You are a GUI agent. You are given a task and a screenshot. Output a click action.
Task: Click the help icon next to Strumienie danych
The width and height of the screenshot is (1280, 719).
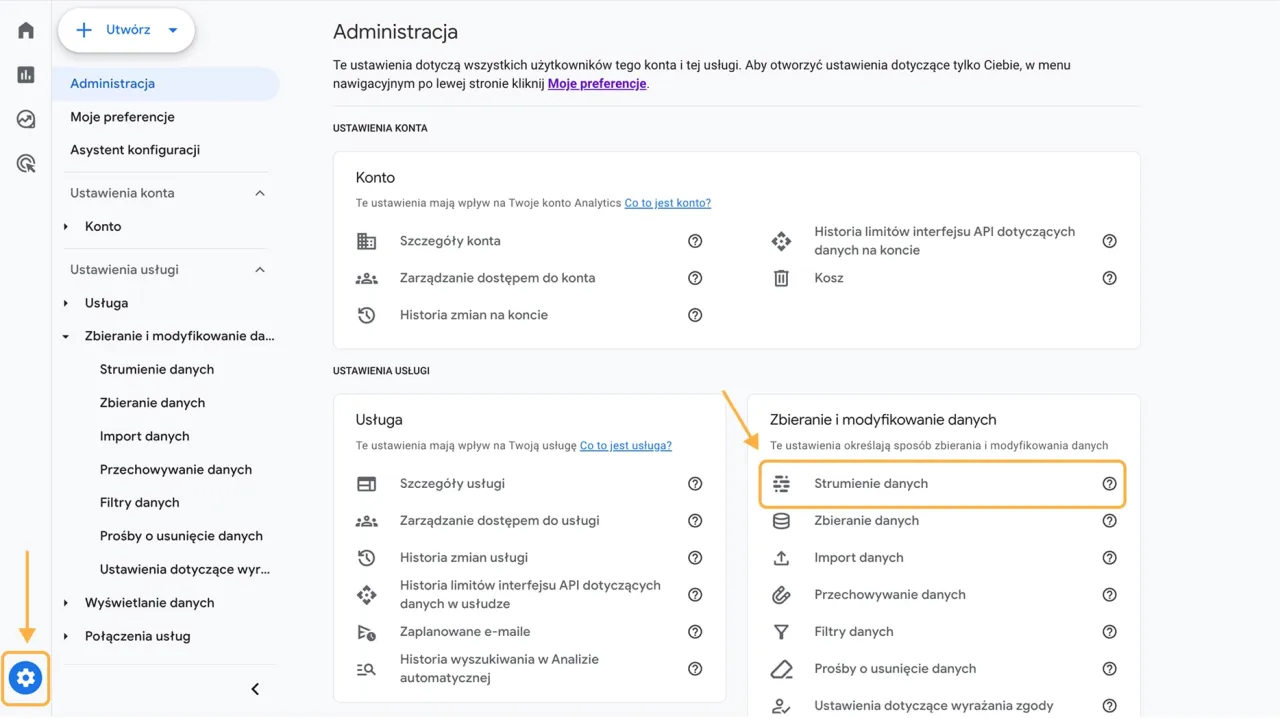(x=1109, y=483)
